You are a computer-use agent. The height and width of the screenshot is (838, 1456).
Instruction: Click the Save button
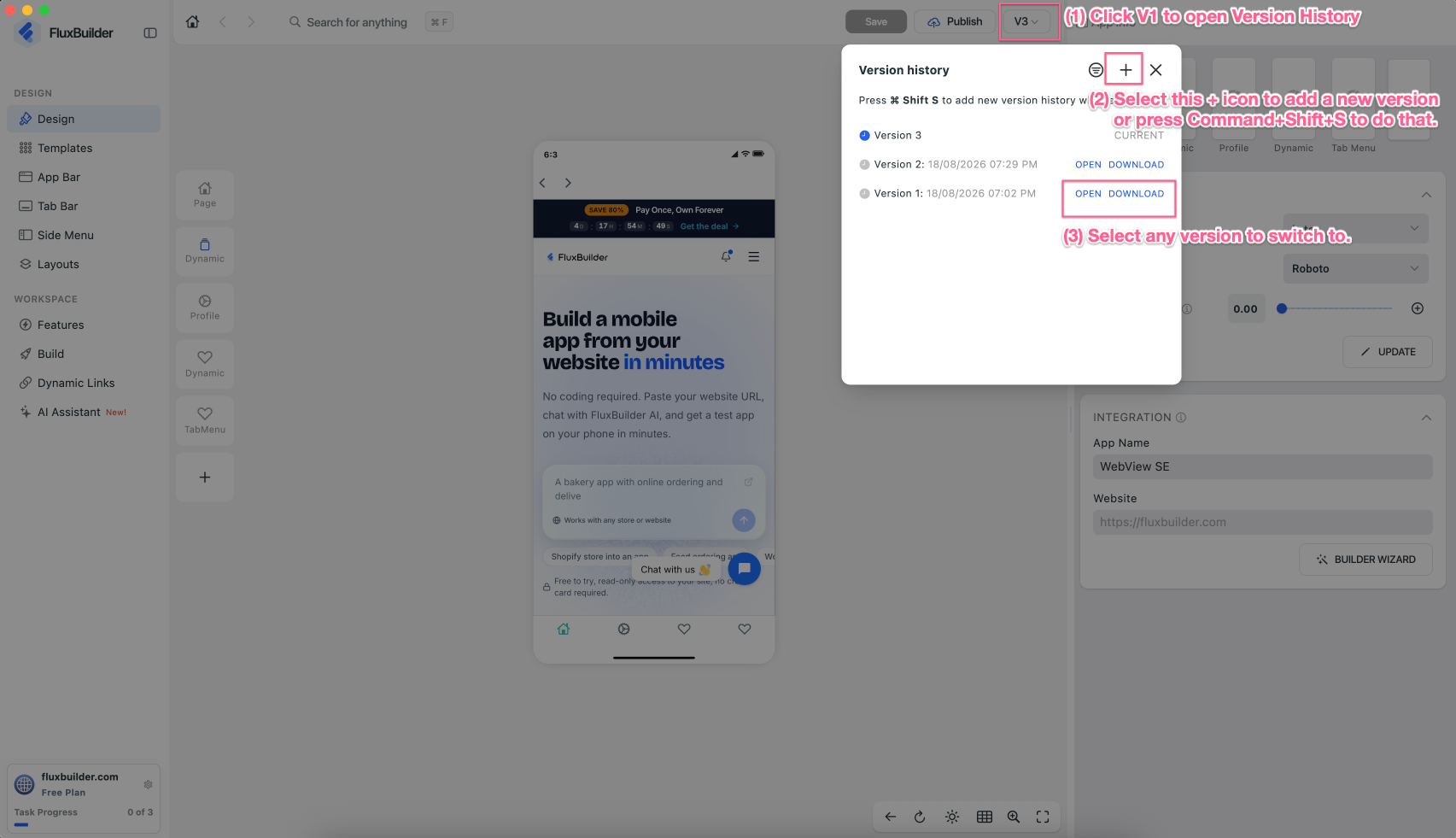876,21
